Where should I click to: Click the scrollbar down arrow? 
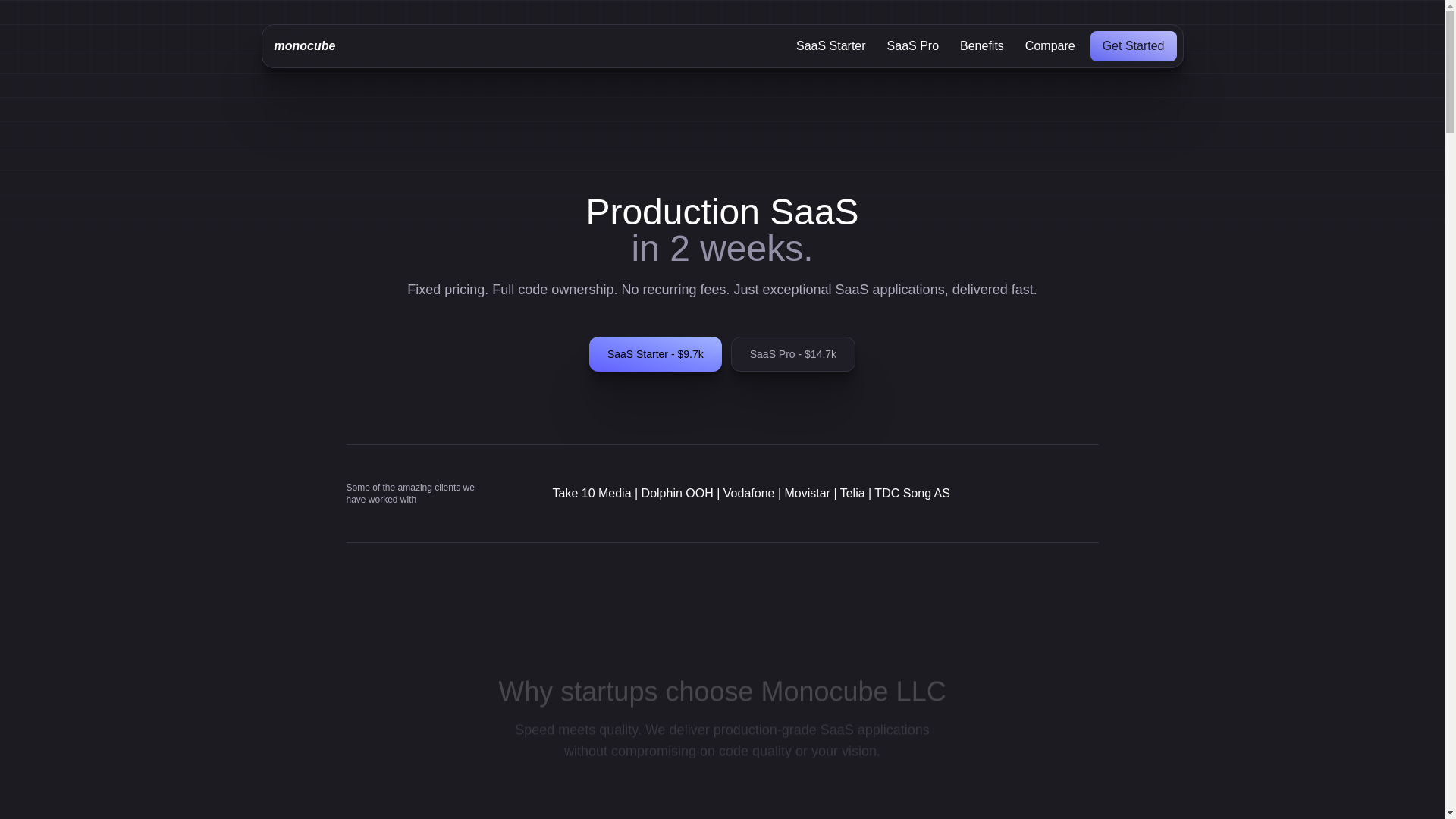(1450, 813)
